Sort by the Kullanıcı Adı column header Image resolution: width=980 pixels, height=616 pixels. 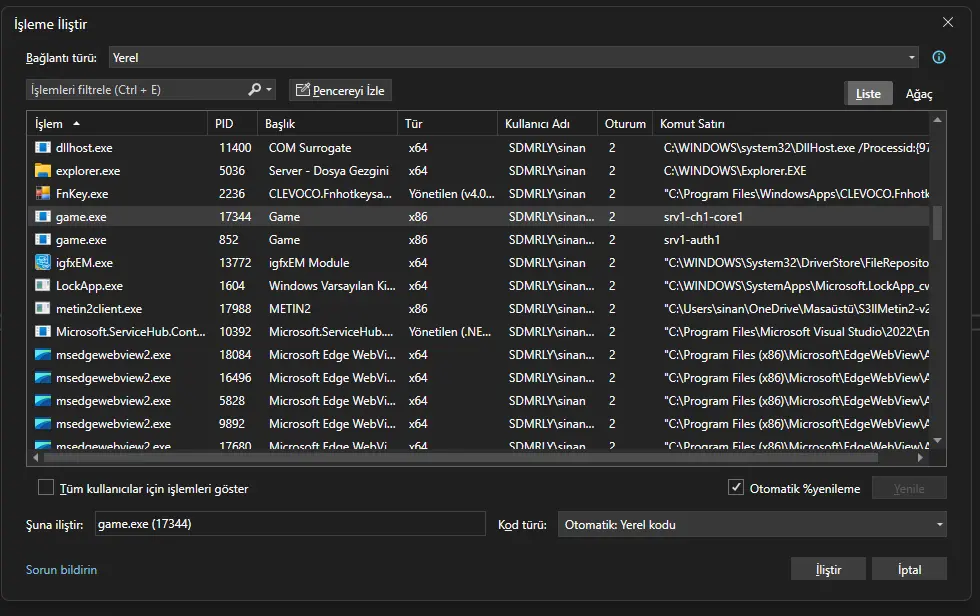547,124
